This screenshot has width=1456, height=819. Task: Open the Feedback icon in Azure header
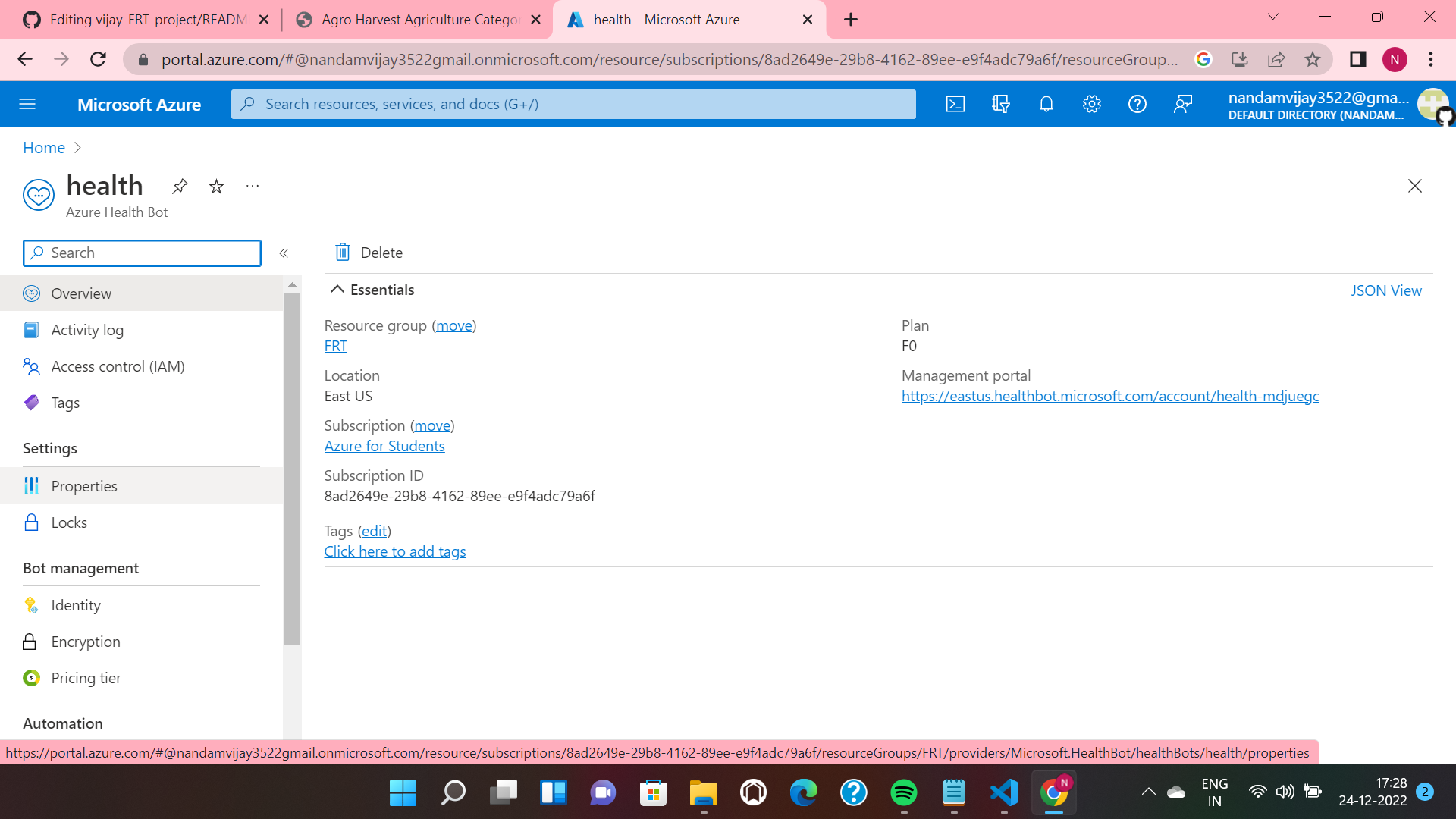1183,105
